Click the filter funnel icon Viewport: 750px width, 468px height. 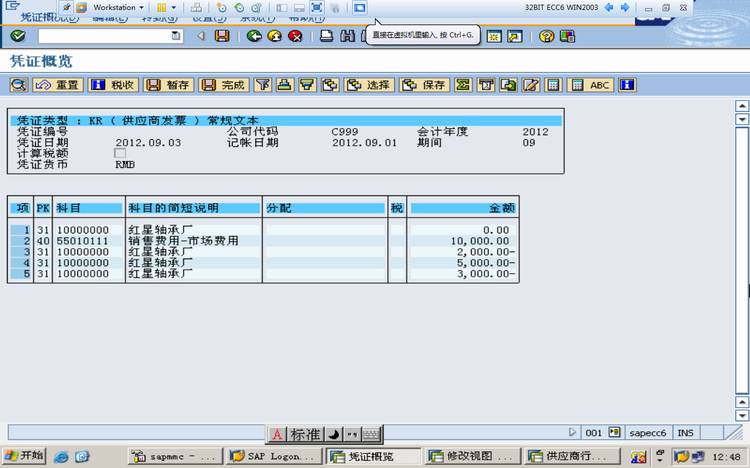coord(263,85)
